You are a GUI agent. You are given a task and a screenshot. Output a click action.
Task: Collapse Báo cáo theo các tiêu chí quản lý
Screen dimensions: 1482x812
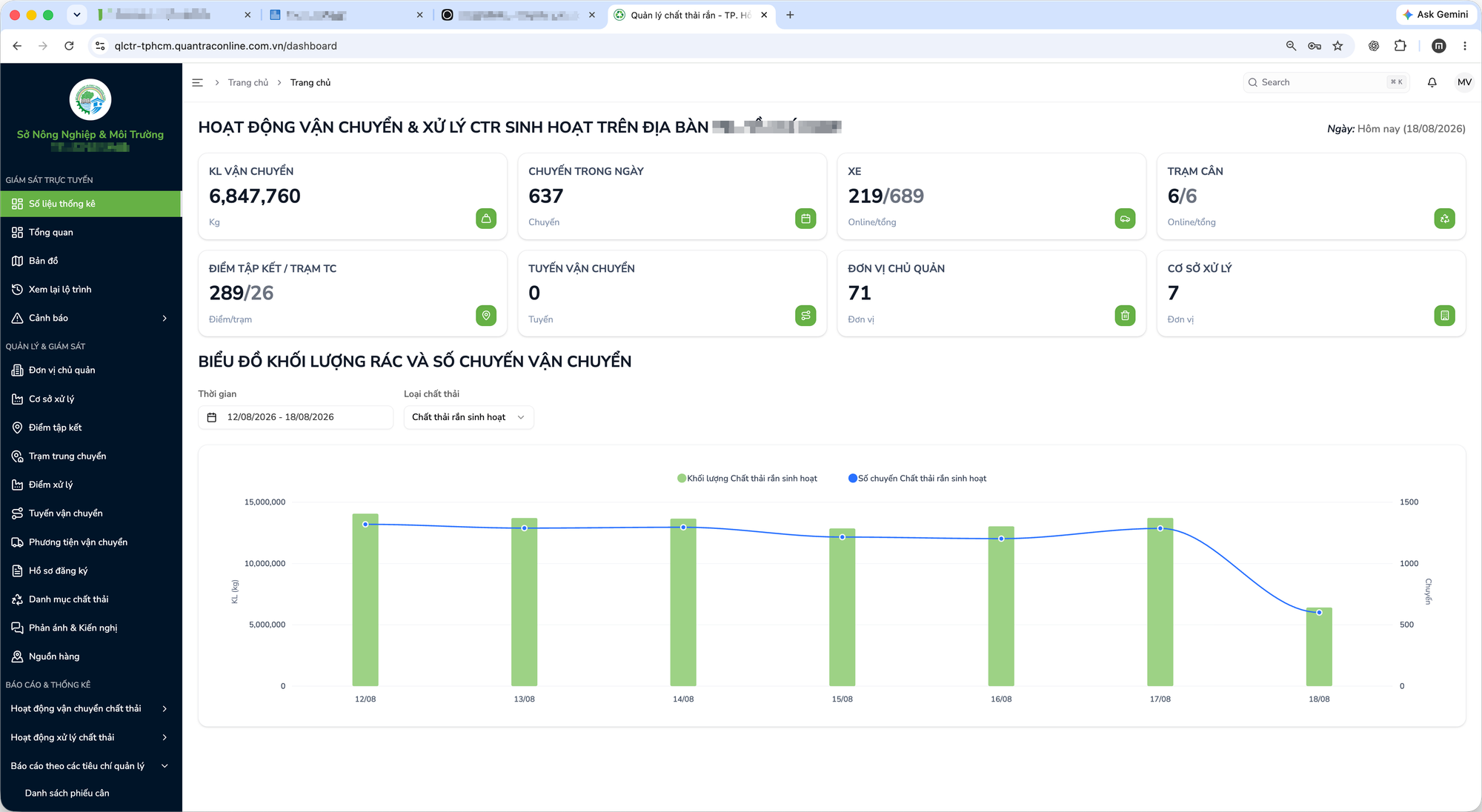click(x=90, y=765)
